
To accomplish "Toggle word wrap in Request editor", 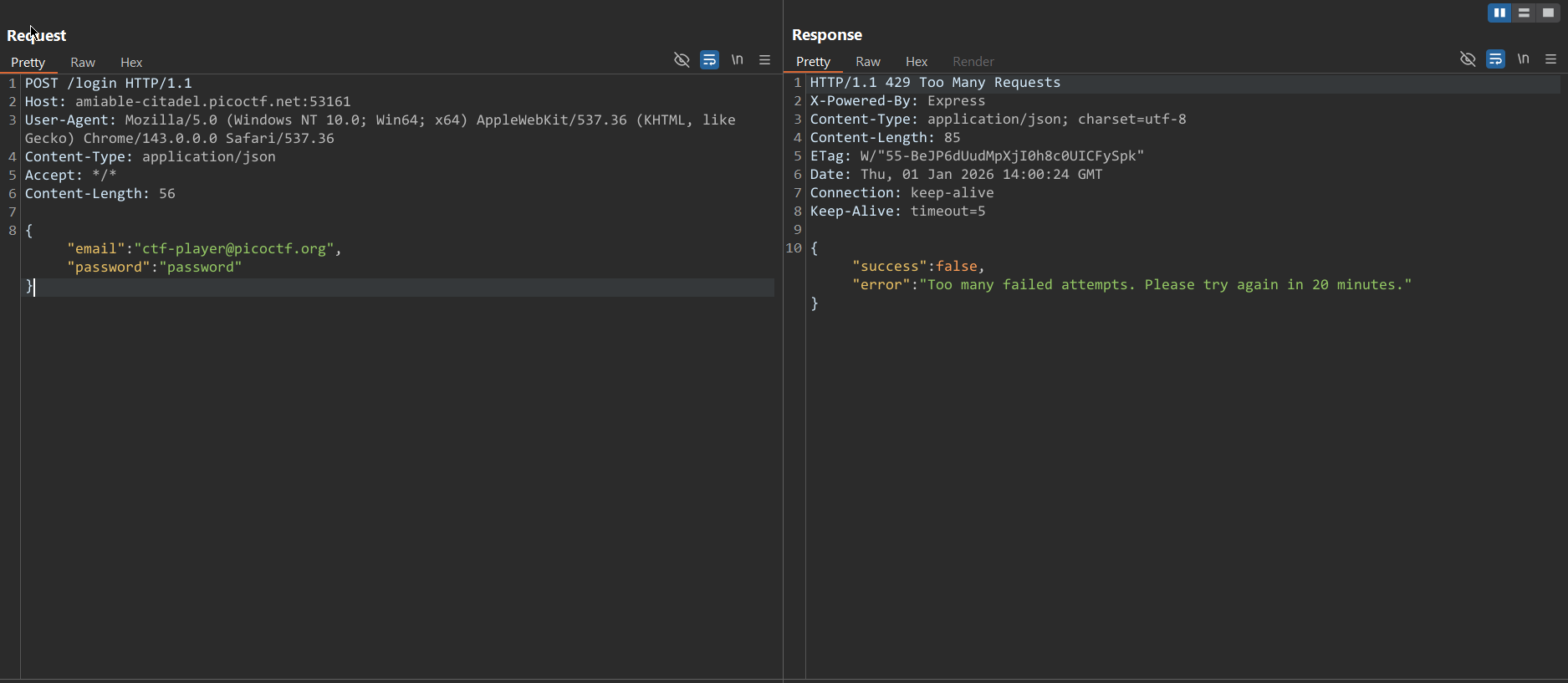I will click(709, 60).
